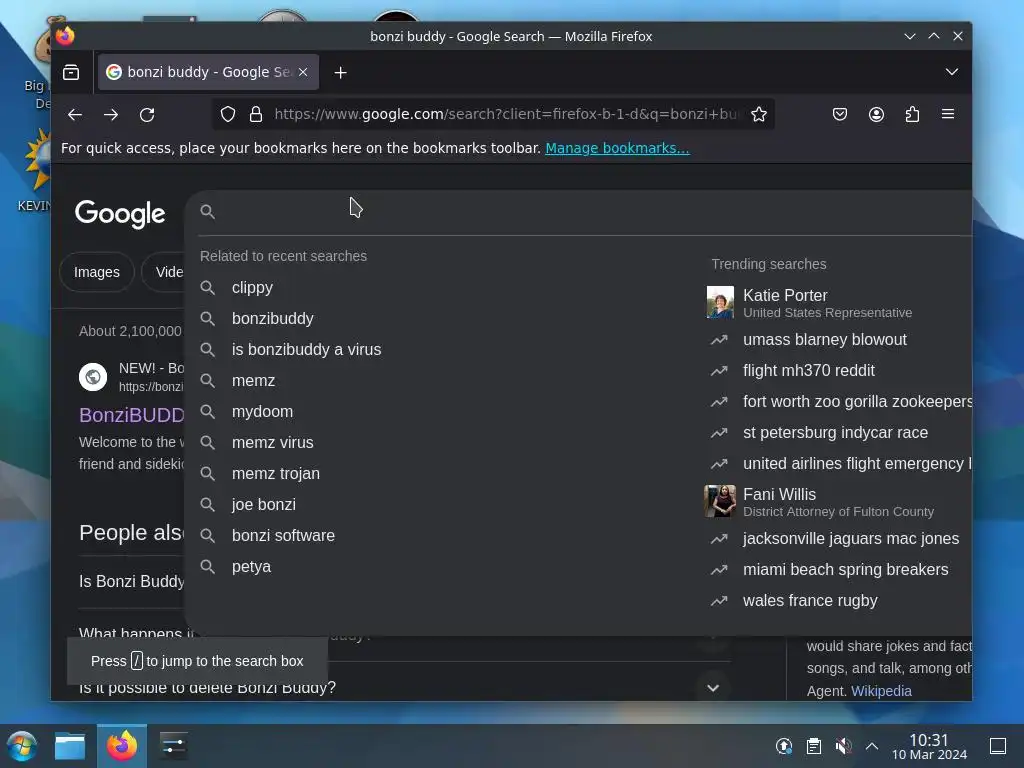Open the updates tray icon

(784, 746)
